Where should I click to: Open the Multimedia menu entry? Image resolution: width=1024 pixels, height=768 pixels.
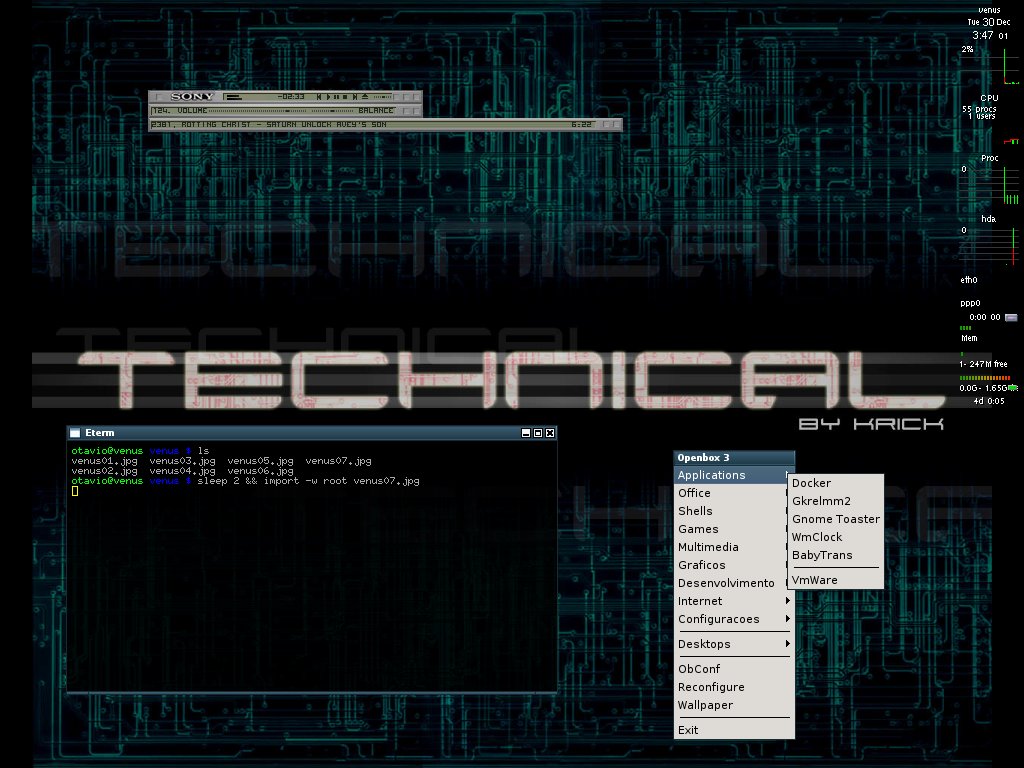[x=734, y=547]
